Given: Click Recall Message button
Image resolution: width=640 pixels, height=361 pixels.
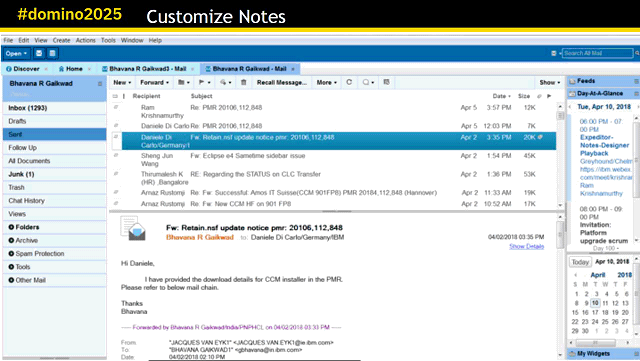Looking at the screenshot, I should (x=282, y=82).
